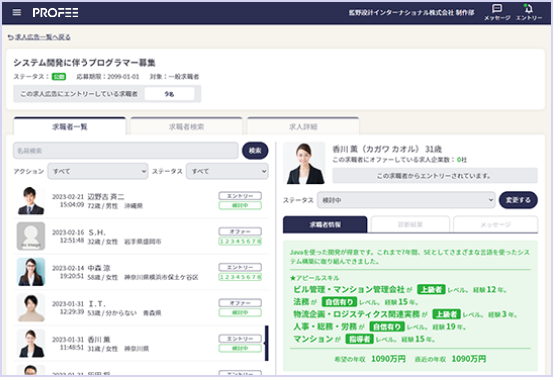Click the システム開発に伴うプログラマー募集 title
Screen dimensions: 553x377
[x=84, y=63]
